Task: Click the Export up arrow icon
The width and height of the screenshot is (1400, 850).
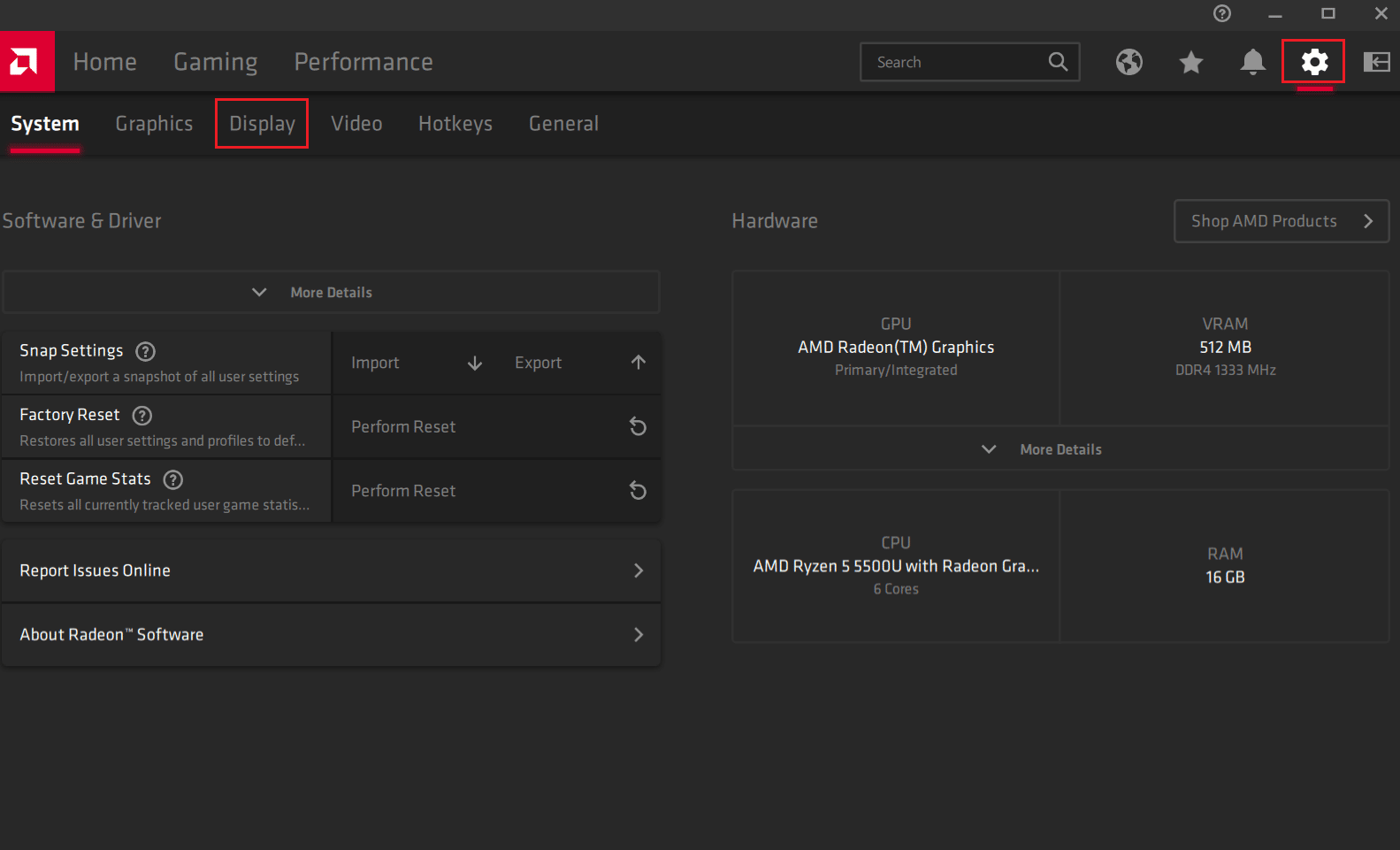Action: [x=639, y=363]
